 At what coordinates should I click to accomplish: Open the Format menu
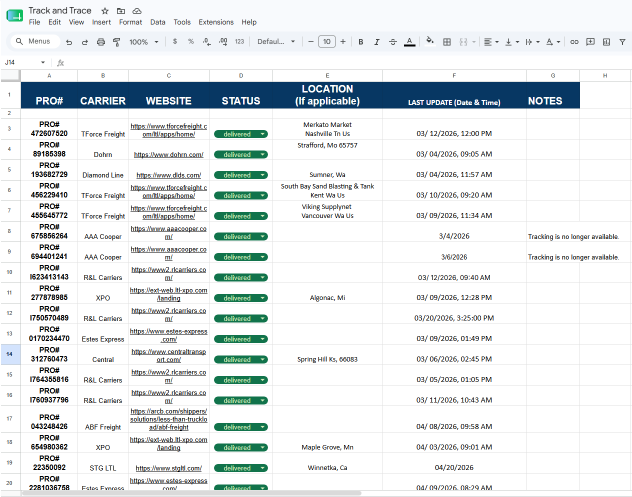[x=131, y=22]
